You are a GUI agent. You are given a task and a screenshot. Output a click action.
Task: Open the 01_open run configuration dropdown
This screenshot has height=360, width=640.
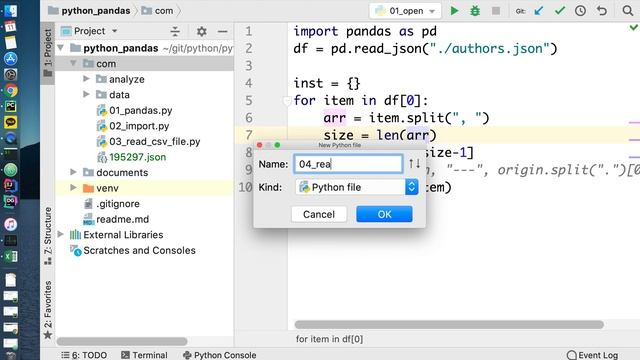[x=405, y=11]
